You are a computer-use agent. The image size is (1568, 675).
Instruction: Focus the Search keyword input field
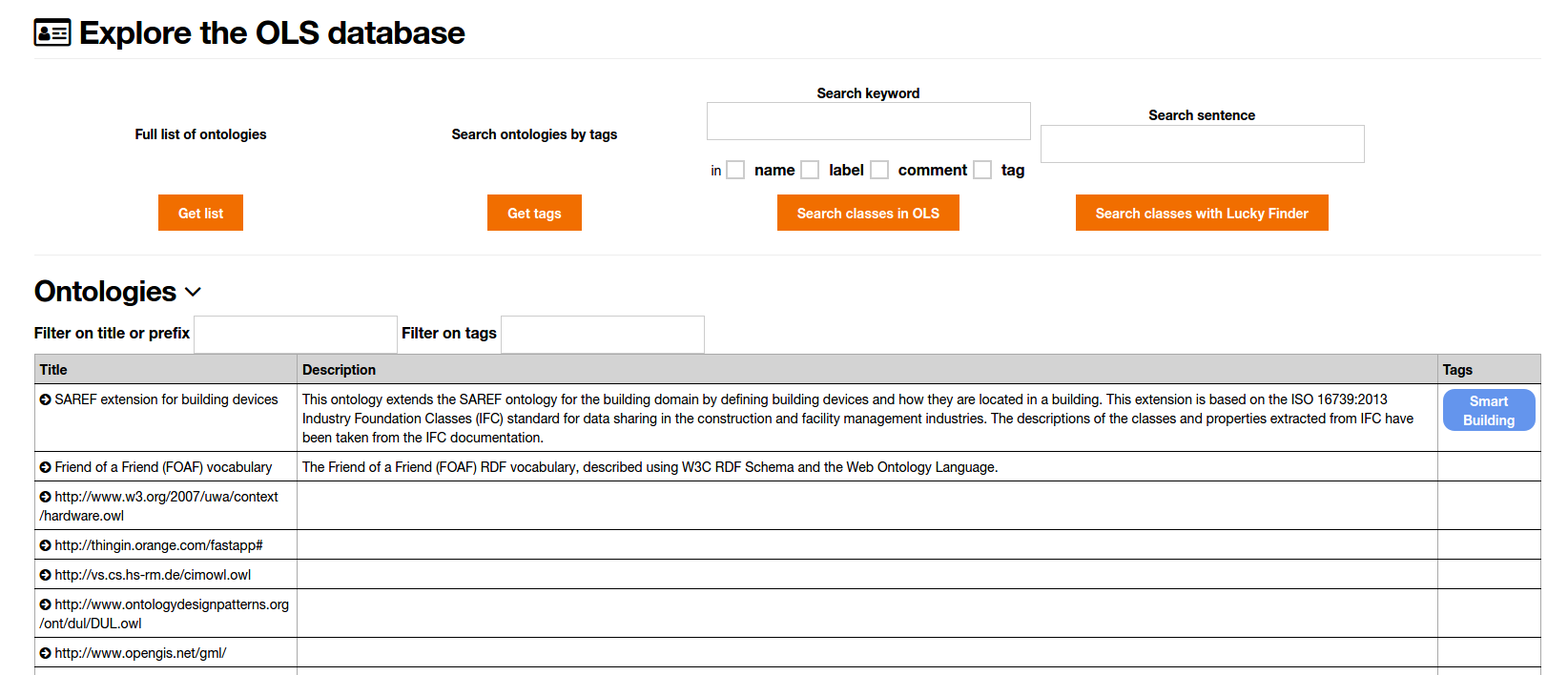[x=868, y=121]
